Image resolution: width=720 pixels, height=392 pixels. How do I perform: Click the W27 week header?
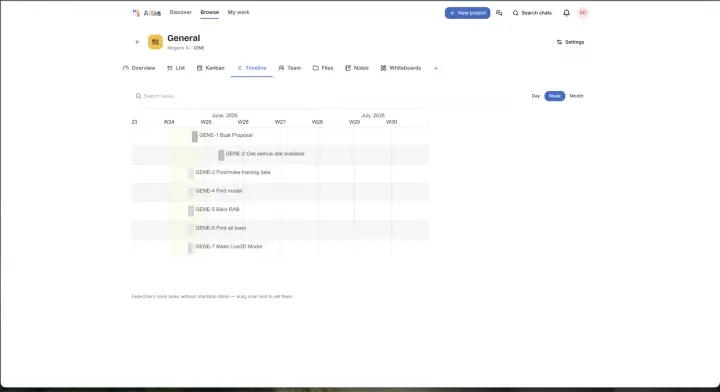click(x=280, y=122)
